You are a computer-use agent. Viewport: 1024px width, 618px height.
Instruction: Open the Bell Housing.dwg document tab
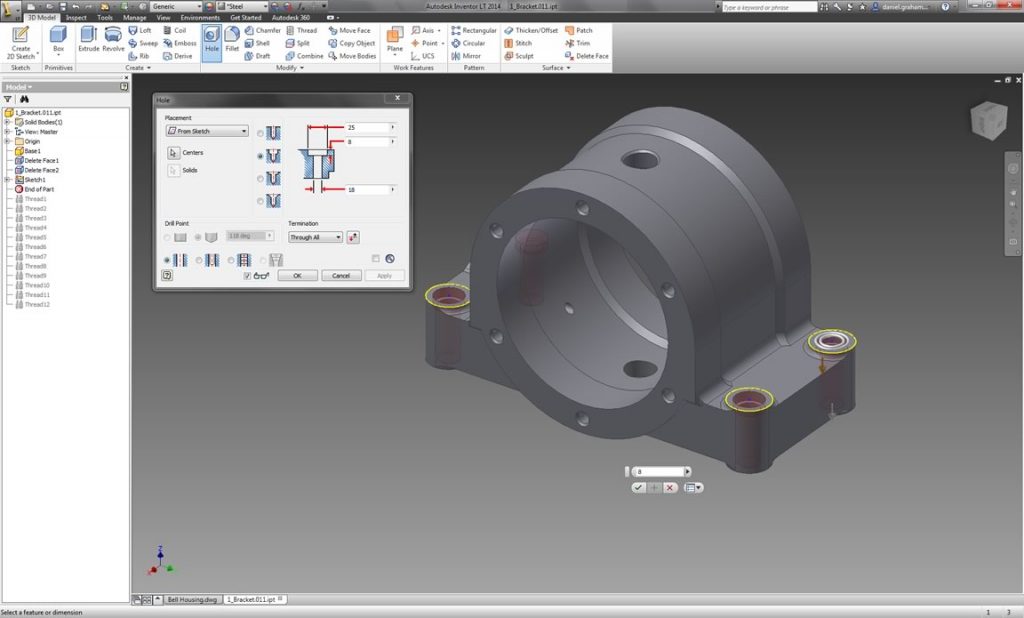pyautogui.click(x=190, y=598)
